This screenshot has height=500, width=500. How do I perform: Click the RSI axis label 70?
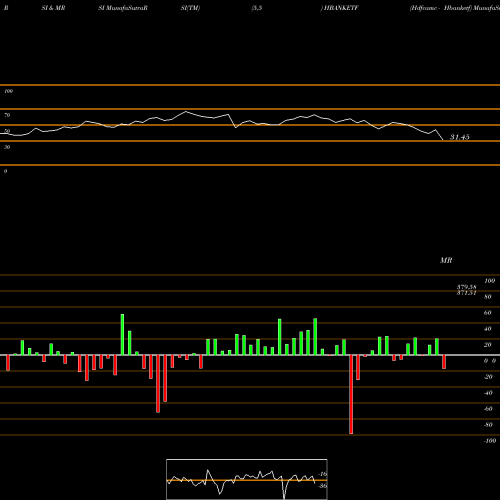coord(7,115)
